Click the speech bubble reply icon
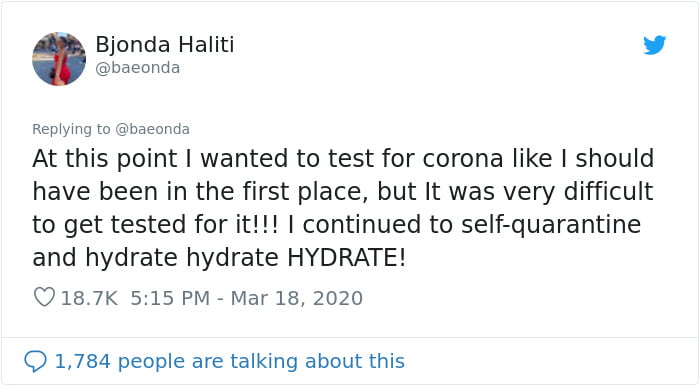700x386 pixels. [x=35, y=361]
